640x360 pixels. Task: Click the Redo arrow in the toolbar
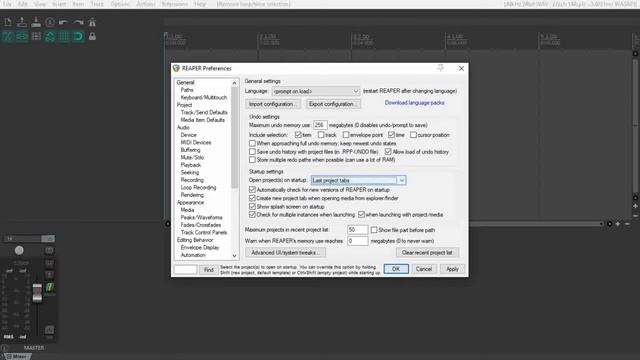click(x=78, y=22)
